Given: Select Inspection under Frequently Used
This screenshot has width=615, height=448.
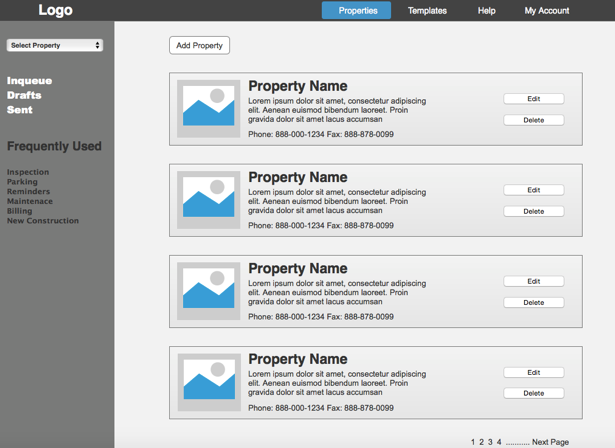Looking at the screenshot, I should tap(28, 172).
